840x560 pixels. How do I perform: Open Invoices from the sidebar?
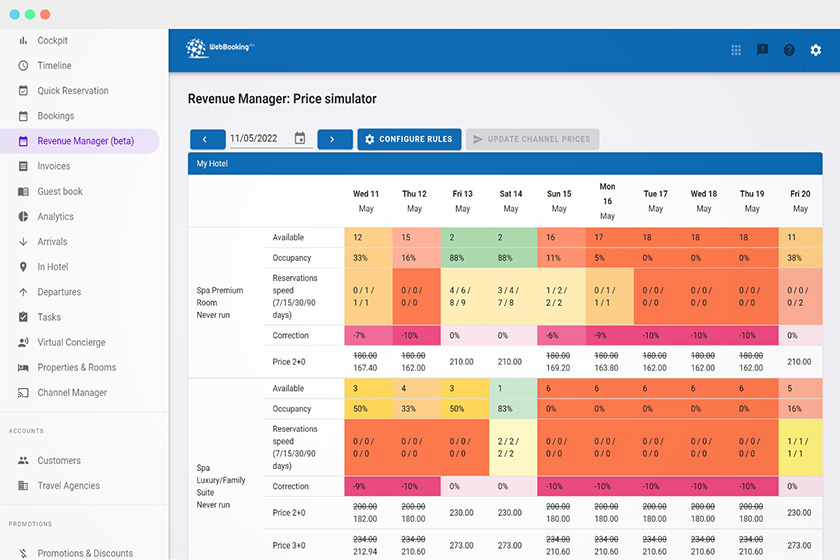(x=54, y=166)
